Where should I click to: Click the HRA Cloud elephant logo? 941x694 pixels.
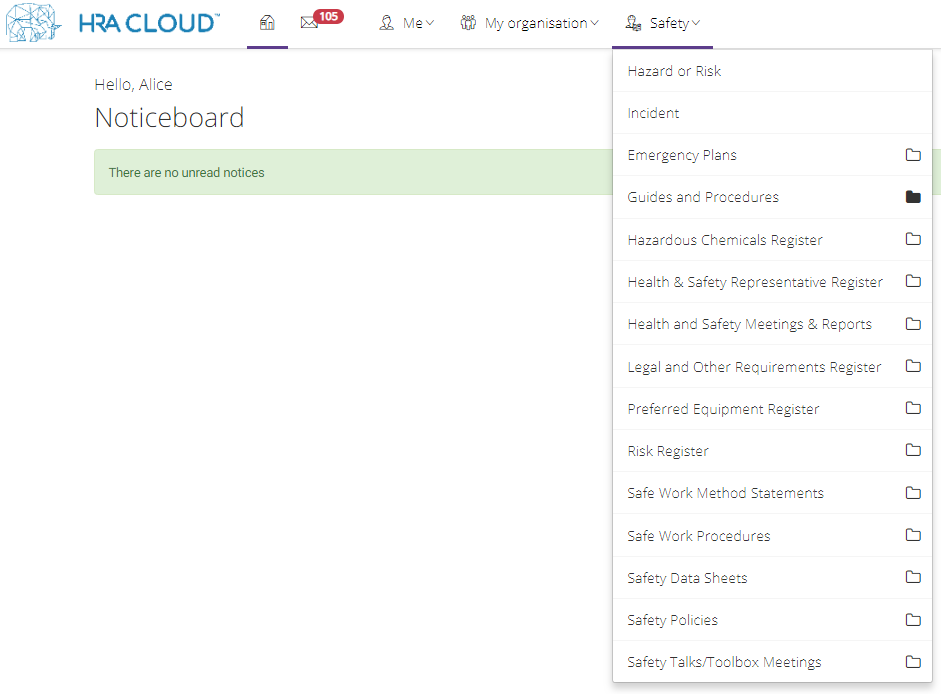pos(34,23)
